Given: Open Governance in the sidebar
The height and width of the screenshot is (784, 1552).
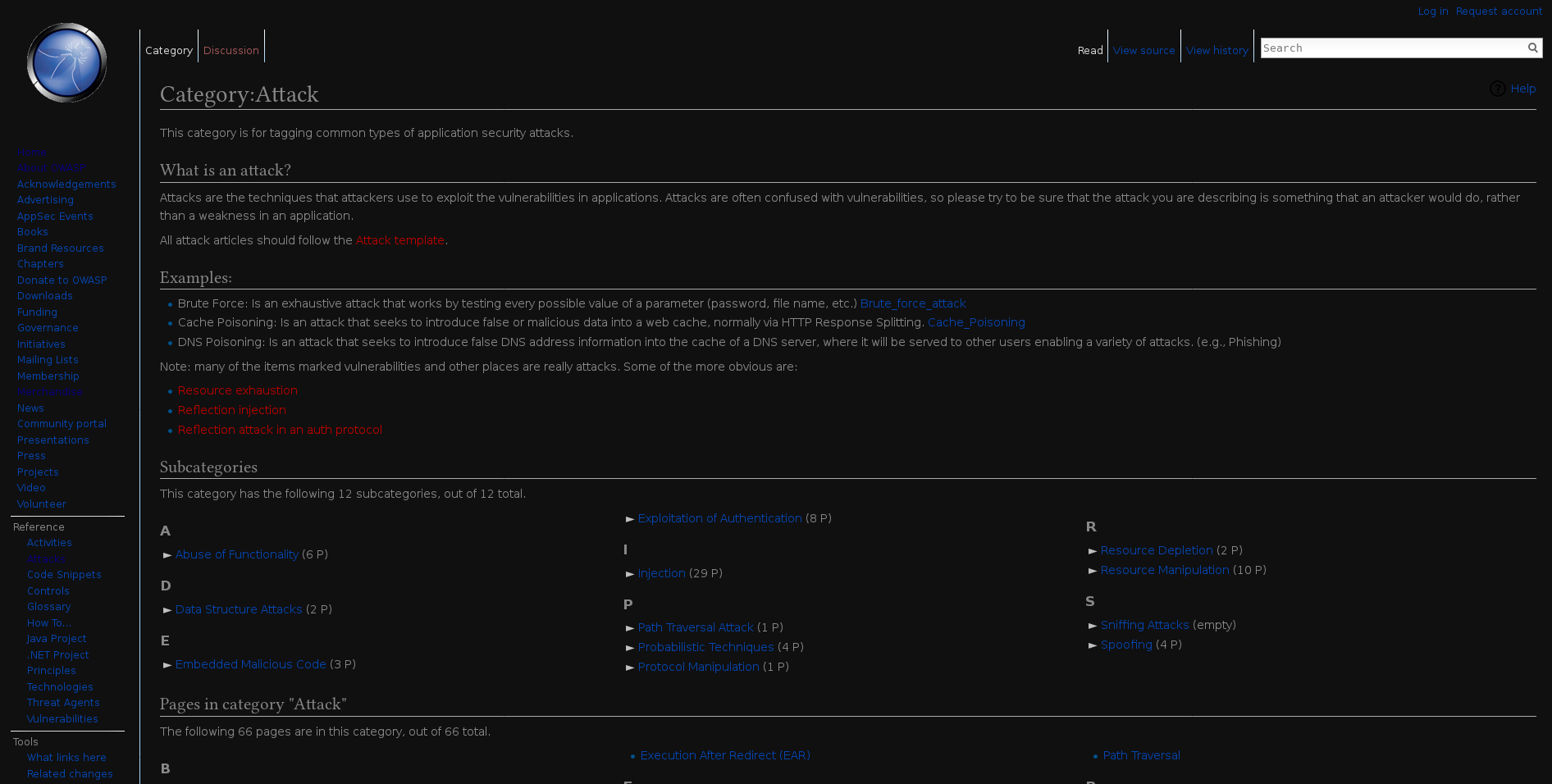Looking at the screenshot, I should point(48,328).
